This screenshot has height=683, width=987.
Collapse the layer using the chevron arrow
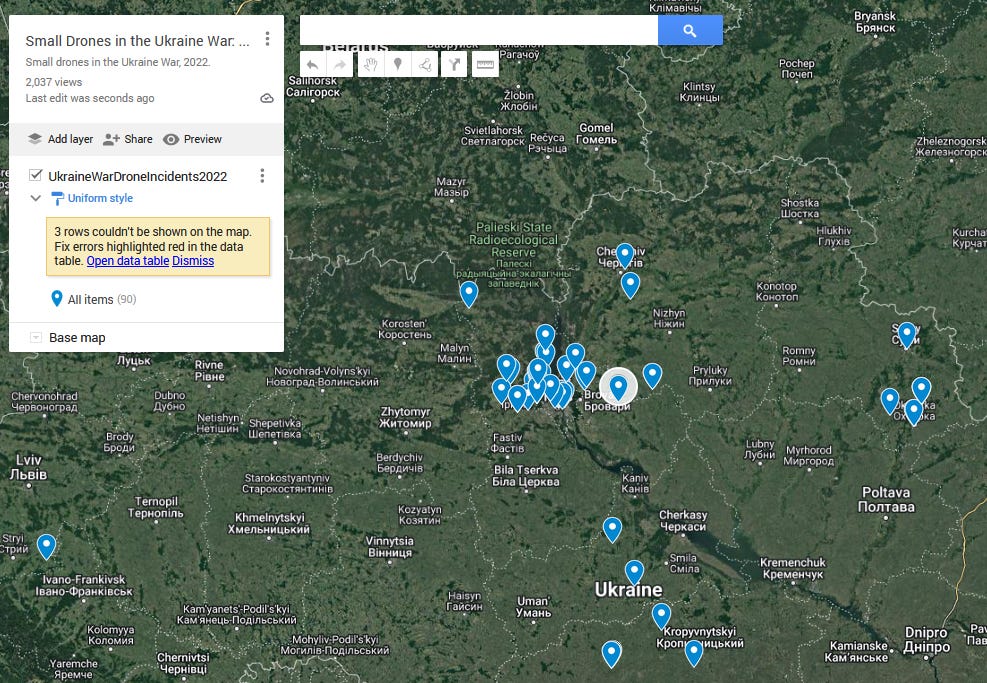click(36, 198)
